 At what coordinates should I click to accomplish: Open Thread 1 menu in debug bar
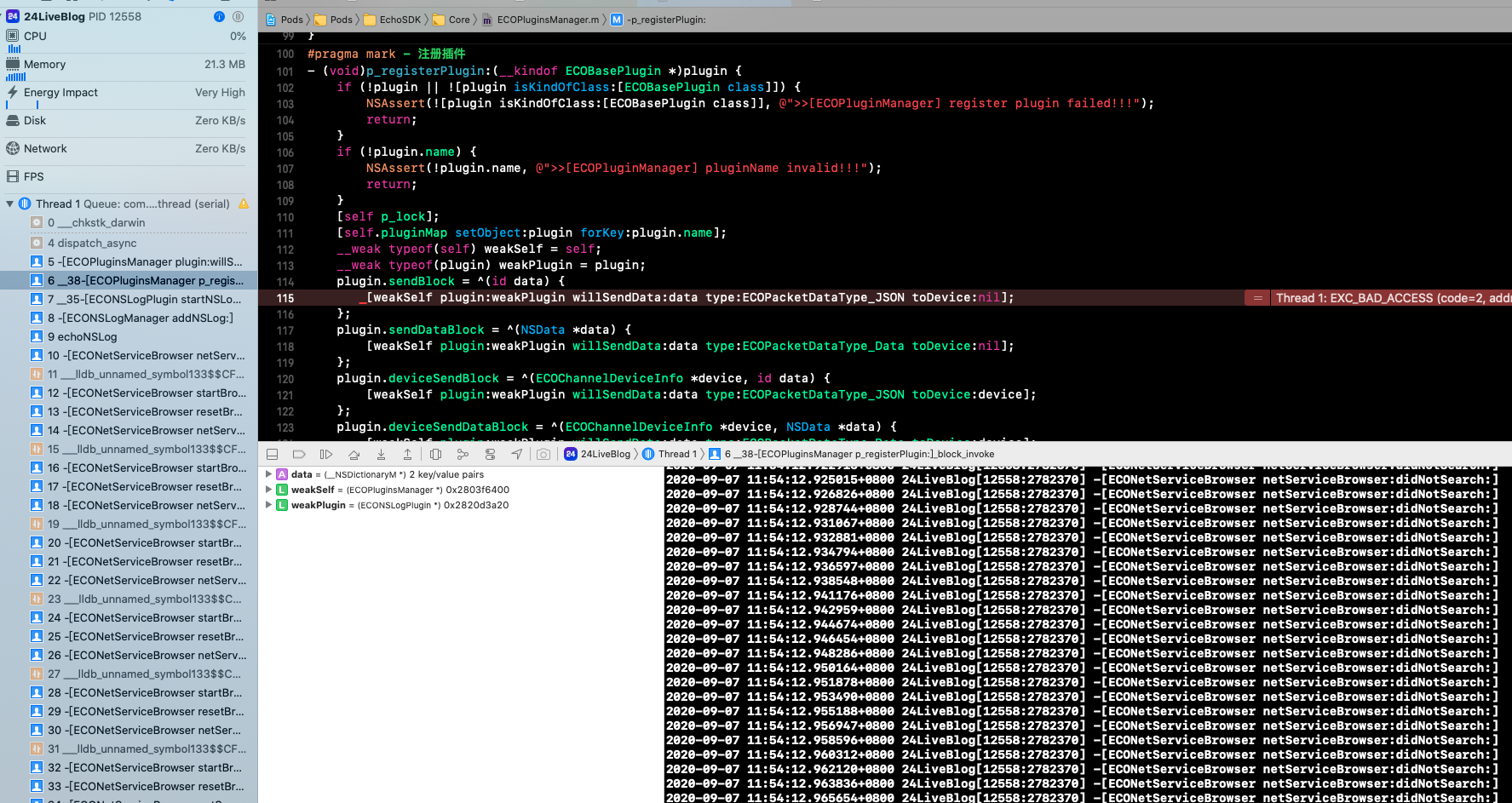pyautogui.click(x=670, y=455)
